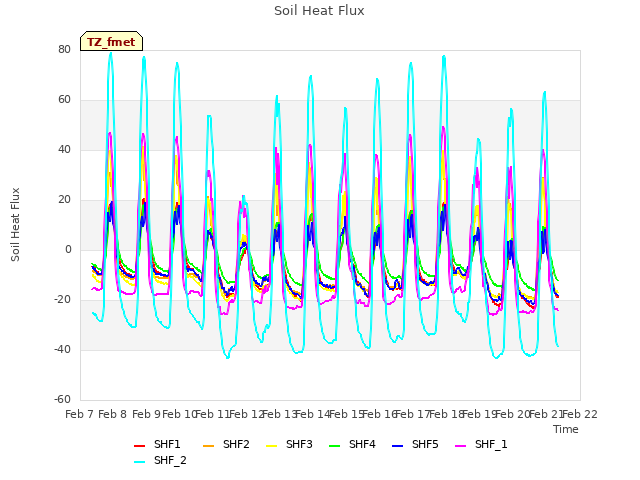Click the -40 y-axis tick label
The height and width of the screenshot is (480, 640).
point(62,349)
